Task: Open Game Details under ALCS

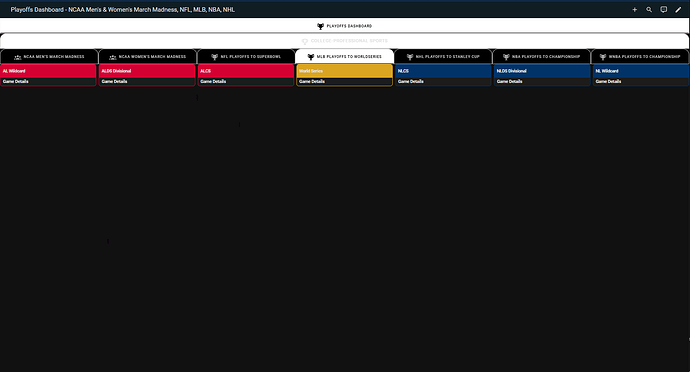Action: click(x=246, y=81)
